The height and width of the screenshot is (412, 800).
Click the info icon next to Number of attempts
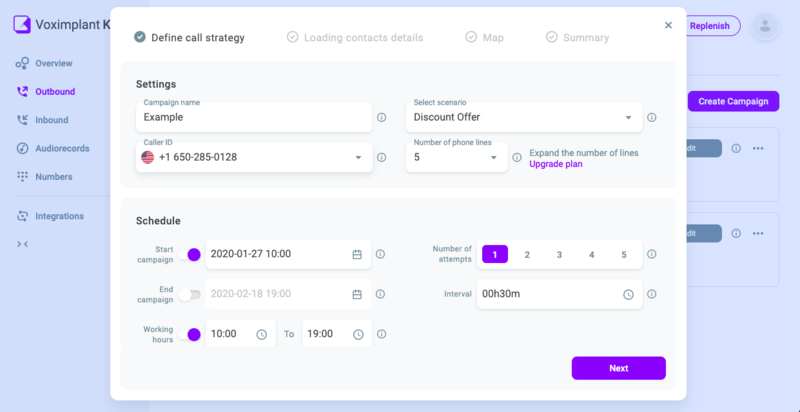point(651,254)
